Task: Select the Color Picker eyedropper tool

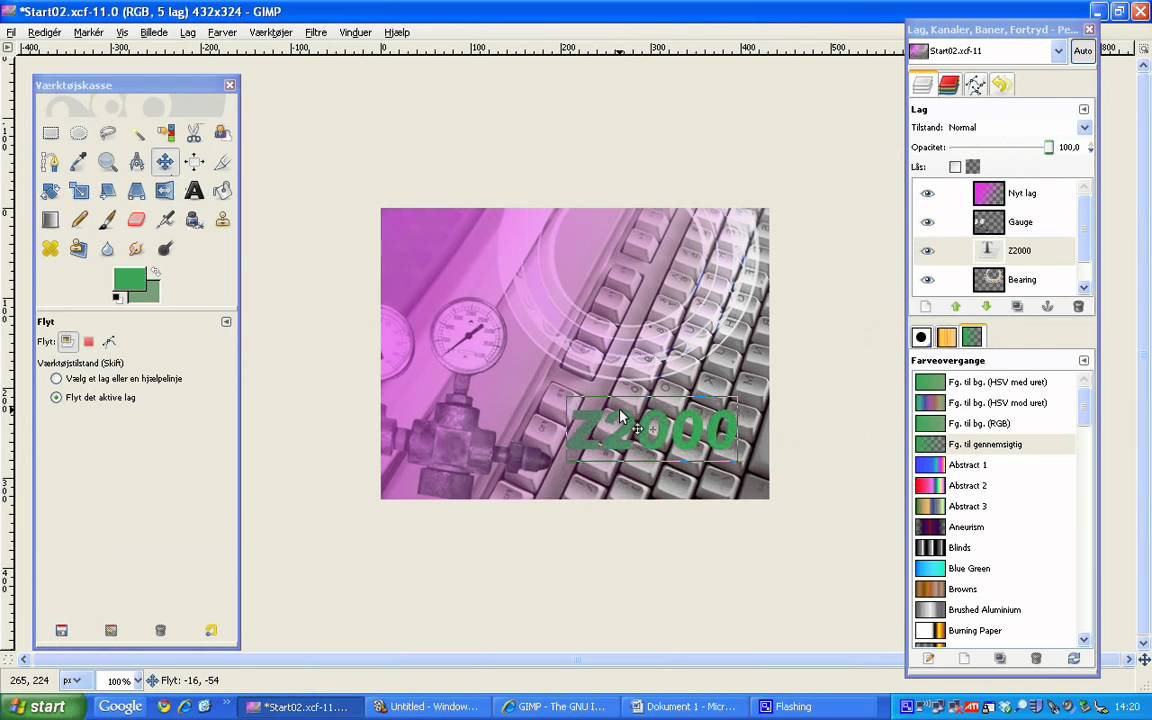Action: 79,162
